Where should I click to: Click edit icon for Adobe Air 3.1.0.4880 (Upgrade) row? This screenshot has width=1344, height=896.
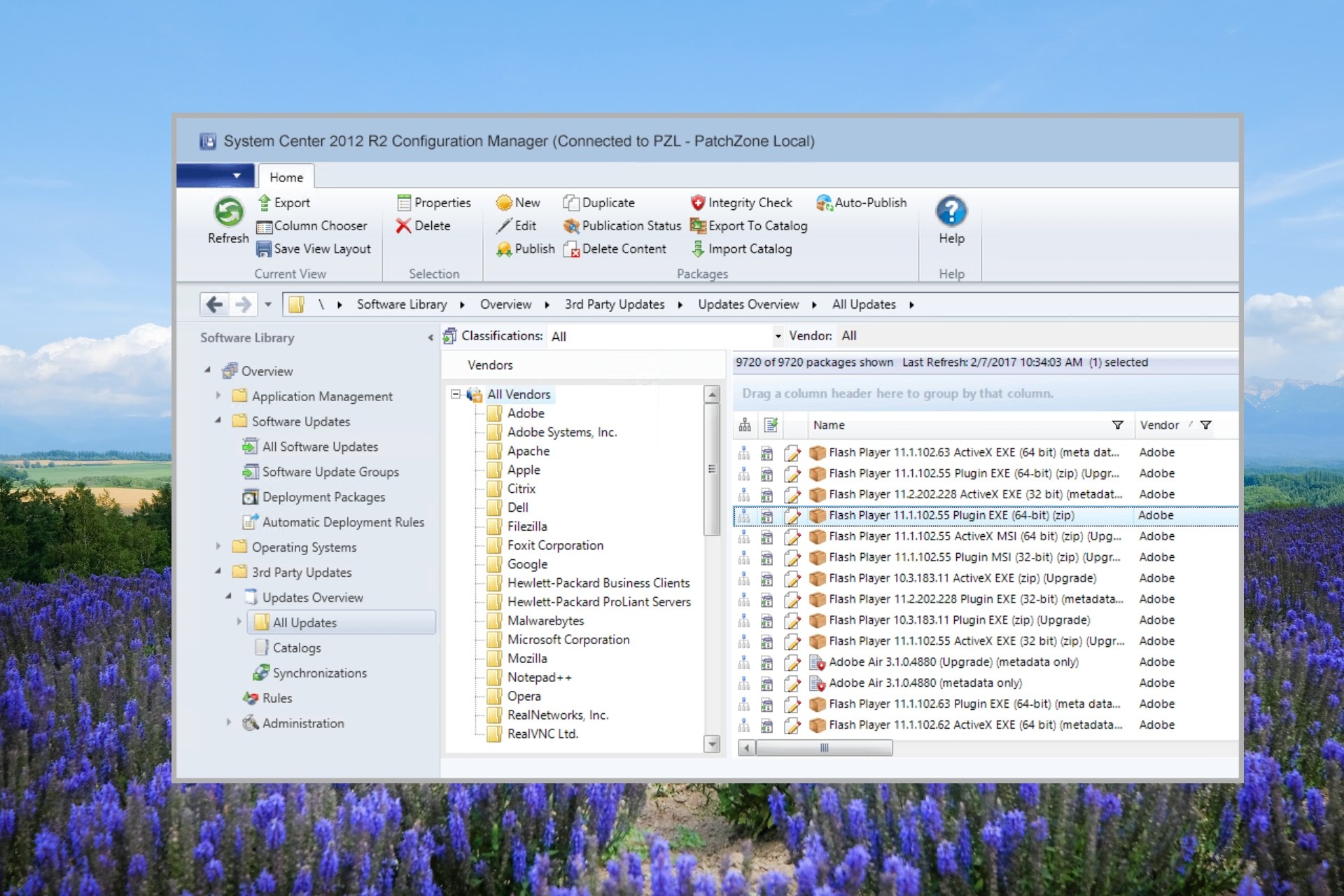click(792, 662)
